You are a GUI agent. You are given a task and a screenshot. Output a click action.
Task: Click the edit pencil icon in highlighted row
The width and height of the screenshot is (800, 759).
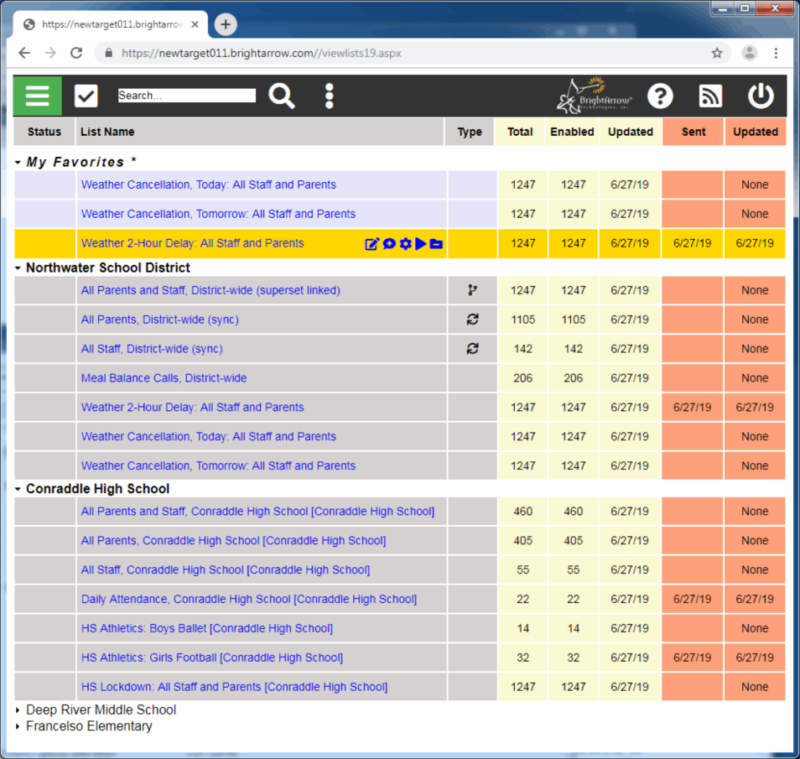click(372, 244)
